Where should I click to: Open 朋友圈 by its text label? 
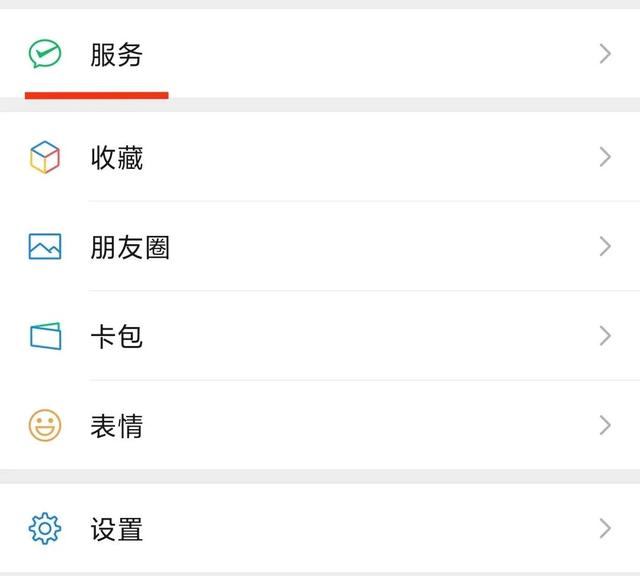point(130,247)
